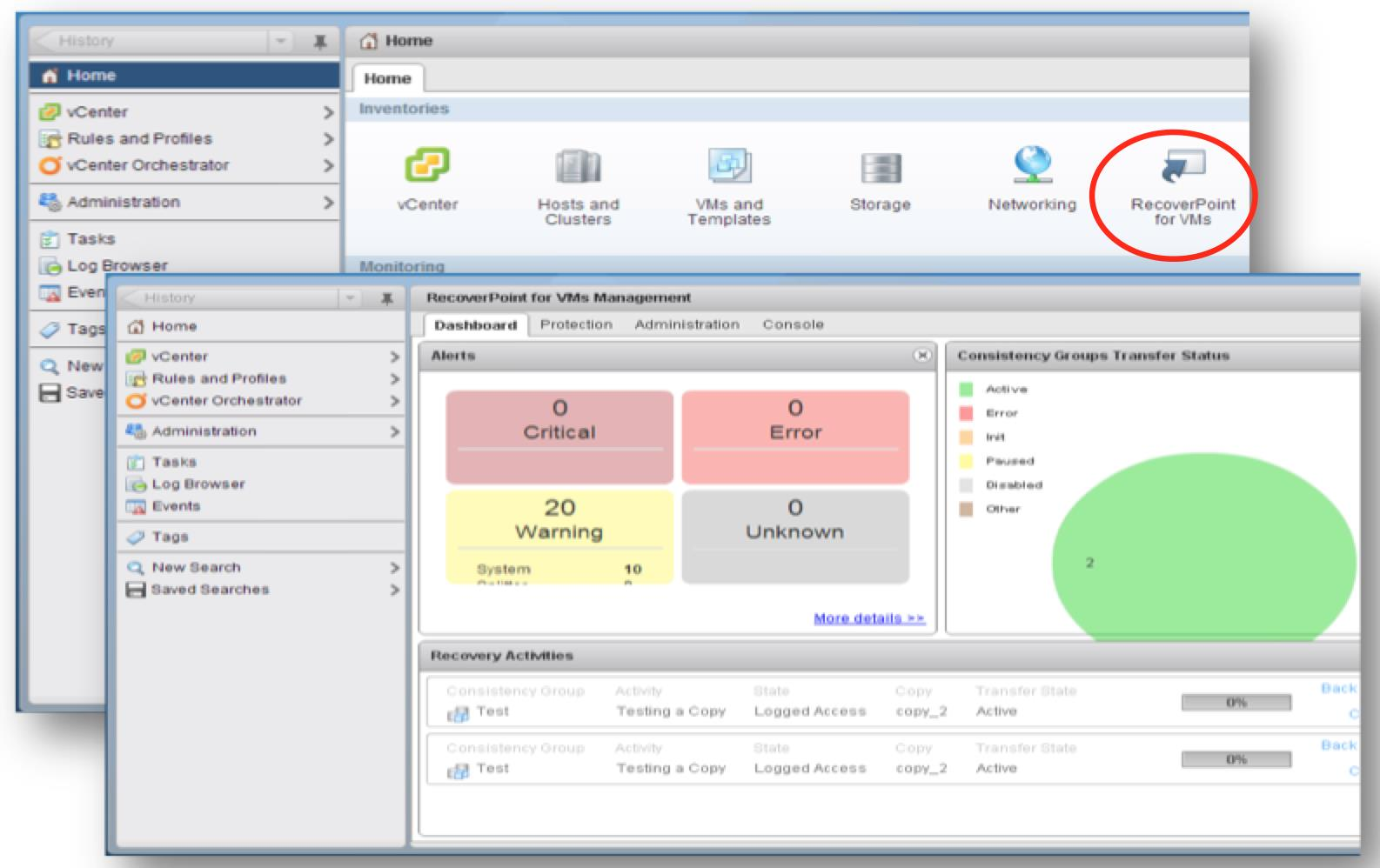Open vCenter inventory icon in Home window
Screen dimensions: 1380x868
pos(427,165)
